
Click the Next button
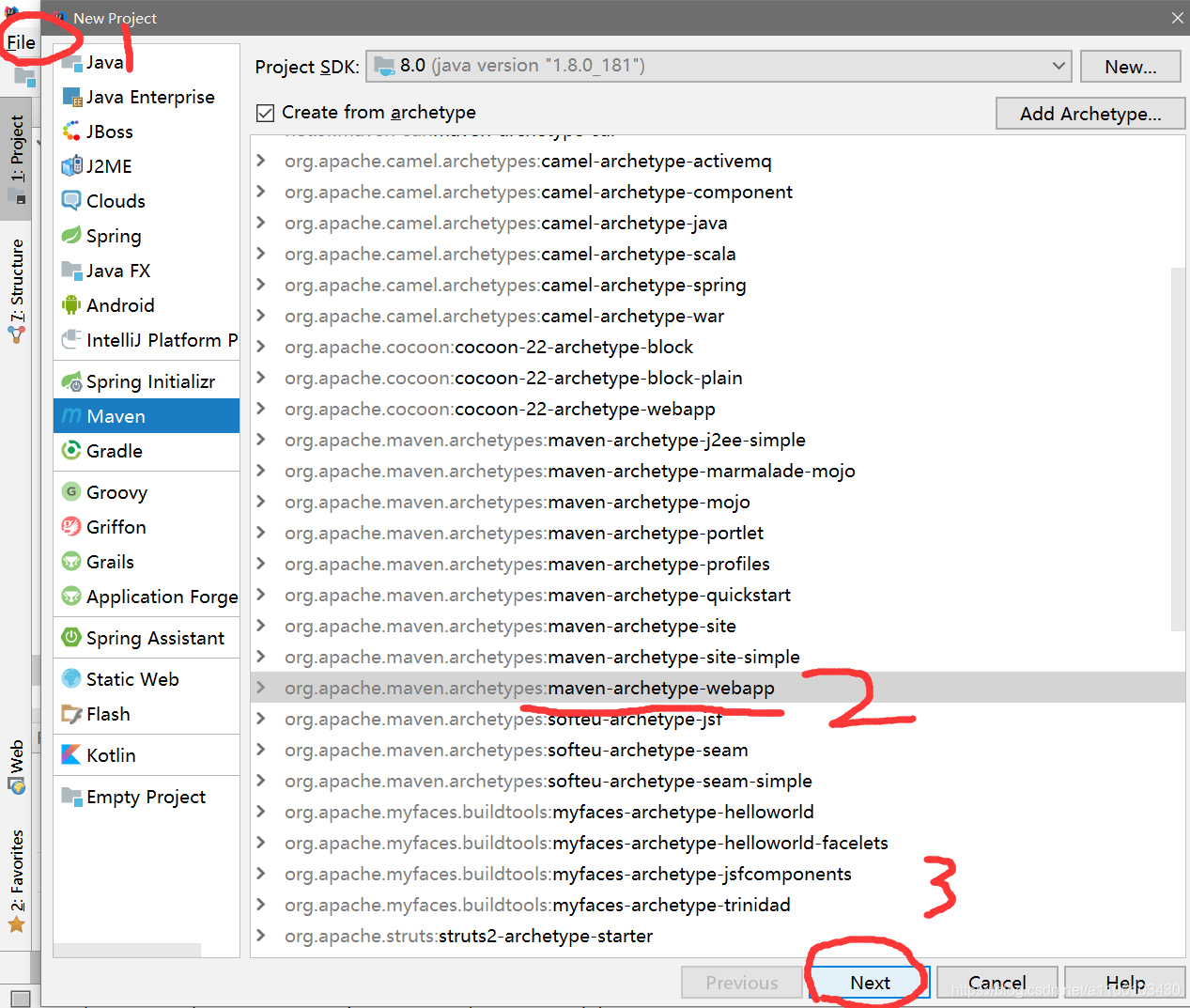click(x=870, y=983)
